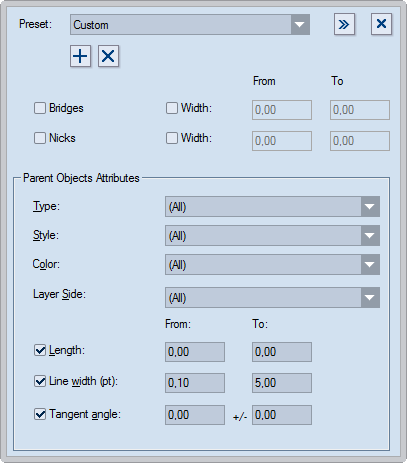Open the Layer Side dropdown
407x463 pixels.
[272, 298]
